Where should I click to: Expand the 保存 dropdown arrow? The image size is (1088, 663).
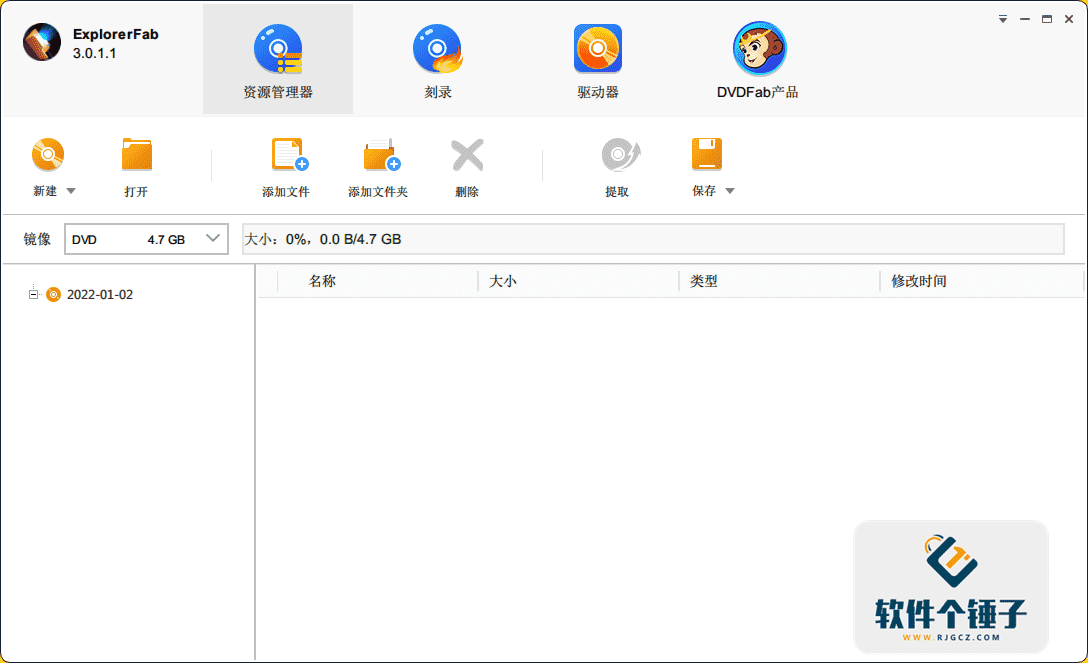click(731, 191)
